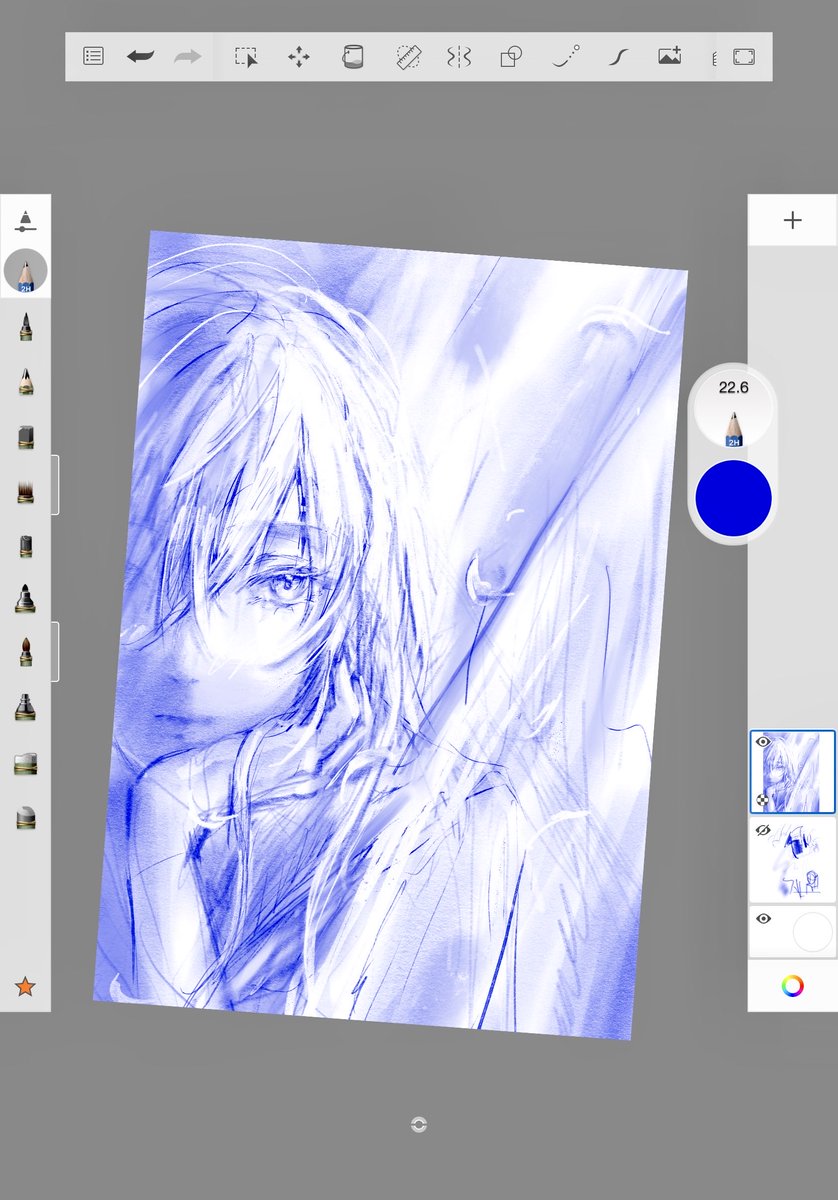Pick the dark mechanical pencil brush
The image size is (838, 1200).
[x=25, y=326]
